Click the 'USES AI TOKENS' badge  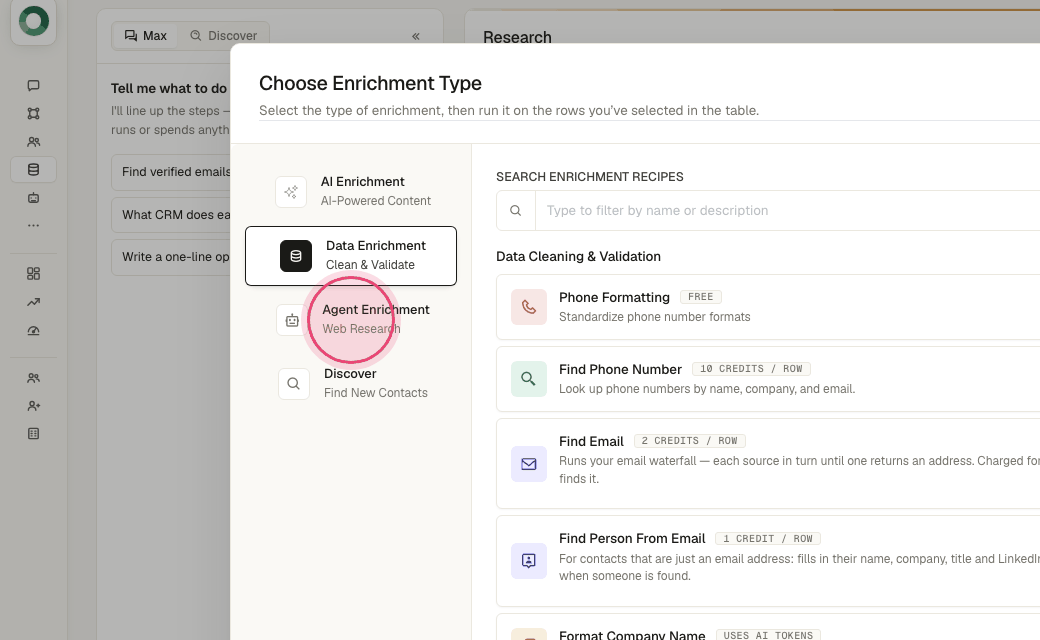(768, 635)
